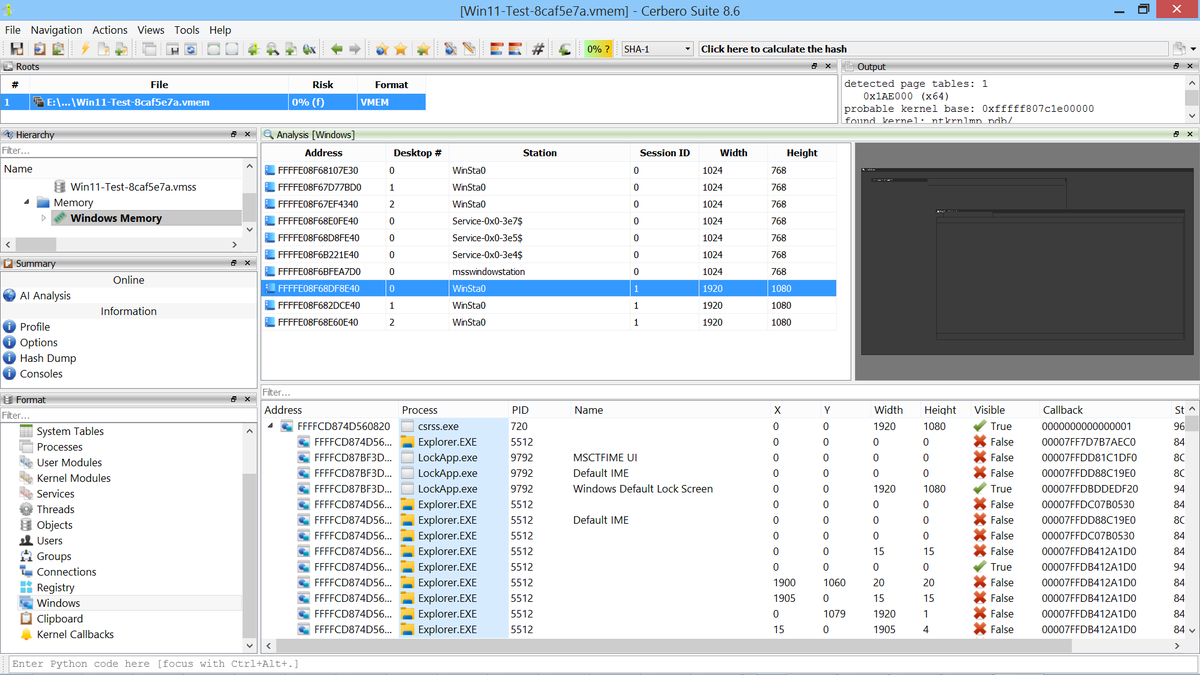
Task: Click the yellow star bookmark toolbar icon
Action: coord(400,49)
